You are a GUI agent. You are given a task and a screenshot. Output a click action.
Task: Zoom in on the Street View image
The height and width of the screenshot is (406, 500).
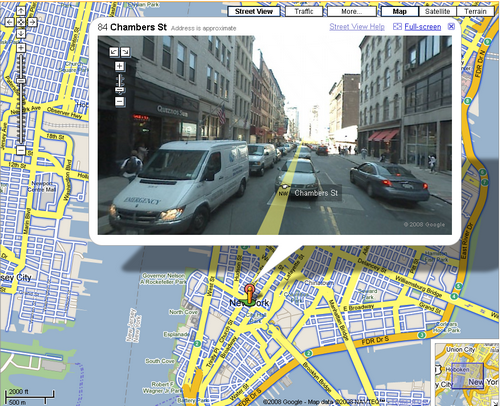pyautogui.click(x=120, y=66)
